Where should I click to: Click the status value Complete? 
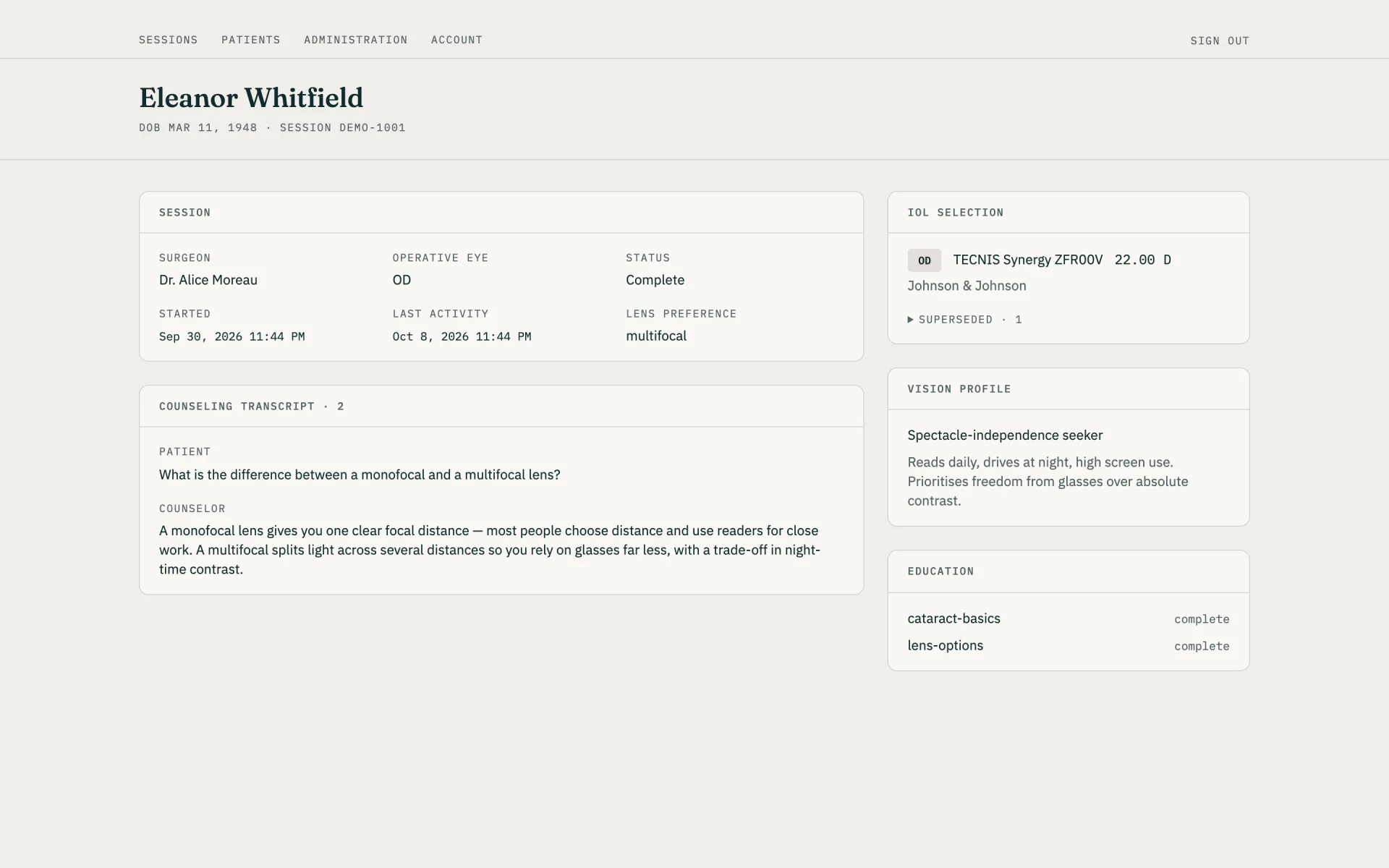pos(655,280)
